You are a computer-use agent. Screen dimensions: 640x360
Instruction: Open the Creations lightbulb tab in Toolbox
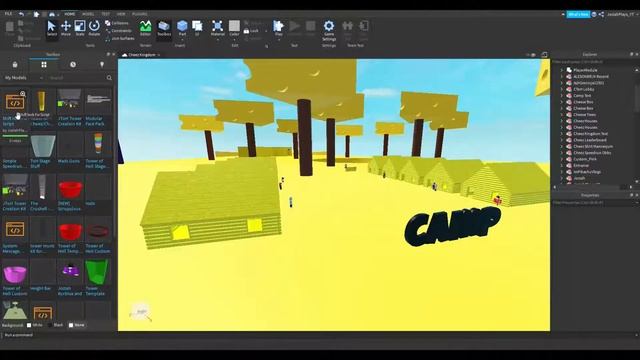pyautogui.click(x=102, y=64)
